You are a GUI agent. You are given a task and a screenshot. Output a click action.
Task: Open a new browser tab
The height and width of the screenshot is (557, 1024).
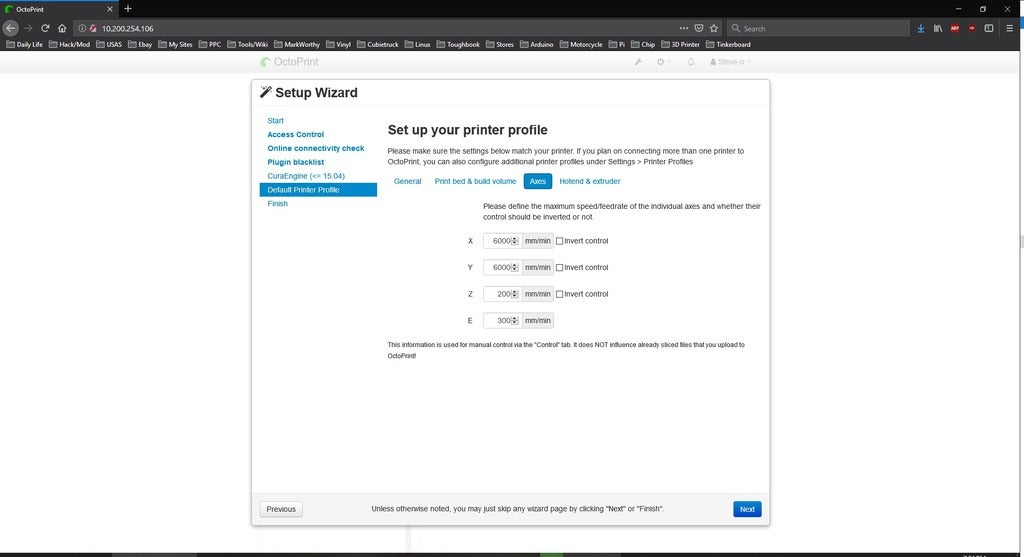pos(128,8)
